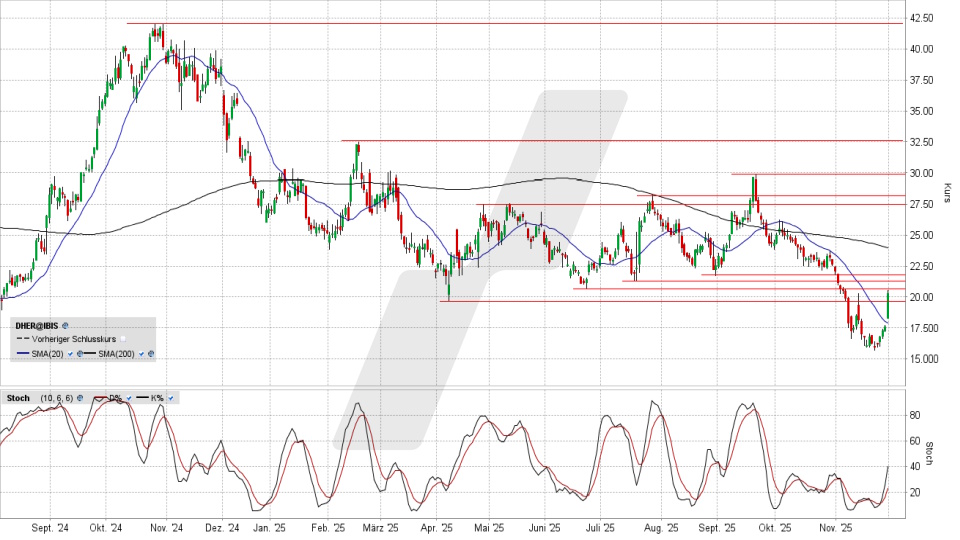Uncheck the SMA(20) visibility checkbox
960x540 pixels.
coord(69,354)
